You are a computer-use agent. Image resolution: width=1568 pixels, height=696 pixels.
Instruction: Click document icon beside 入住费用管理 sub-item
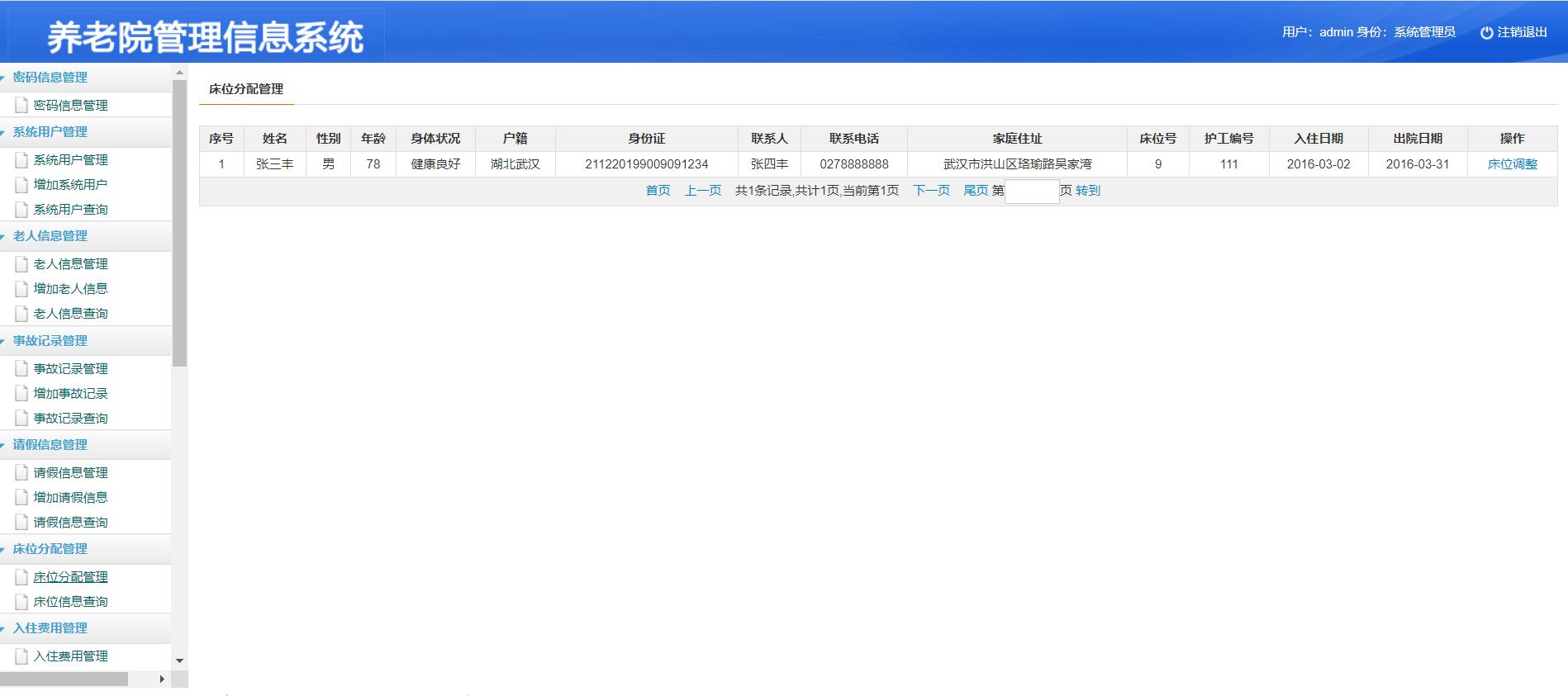pyautogui.click(x=21, y=656)
